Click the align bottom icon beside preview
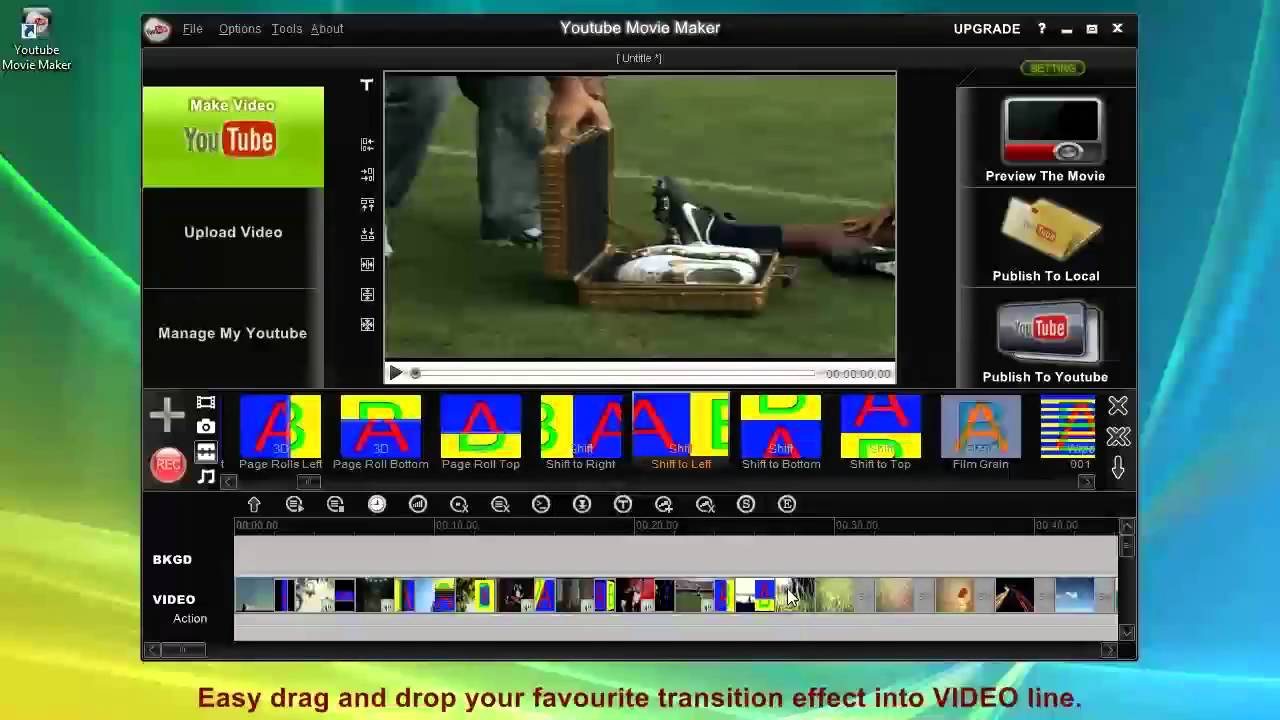 367,234
